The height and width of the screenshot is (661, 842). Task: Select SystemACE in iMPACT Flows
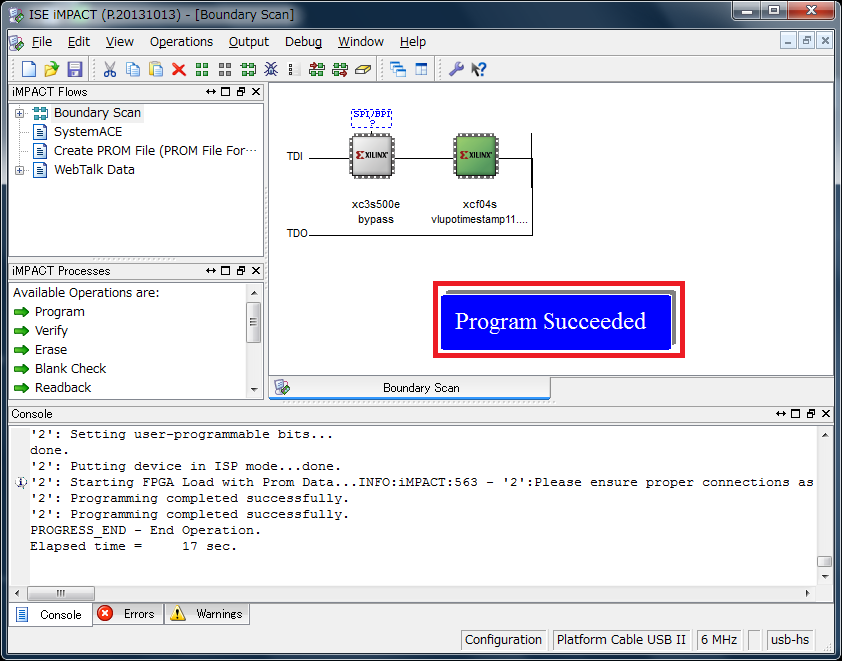tap(88, 132)
